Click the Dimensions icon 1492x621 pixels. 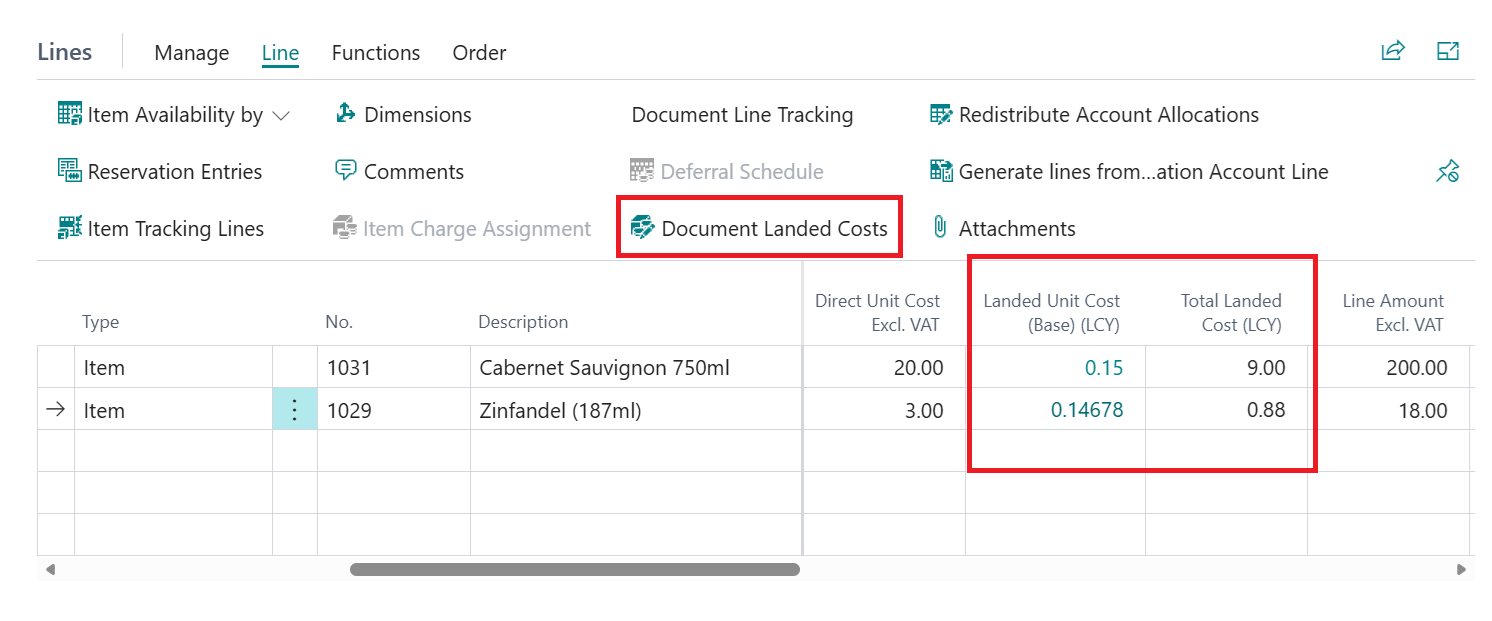346,114
